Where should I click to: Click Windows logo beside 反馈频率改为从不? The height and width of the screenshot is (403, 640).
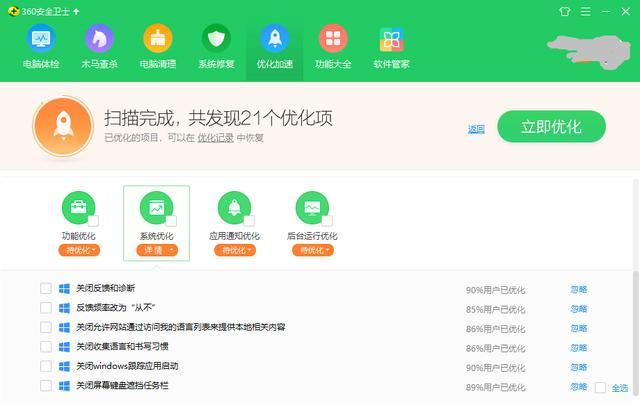pos(64,308)
